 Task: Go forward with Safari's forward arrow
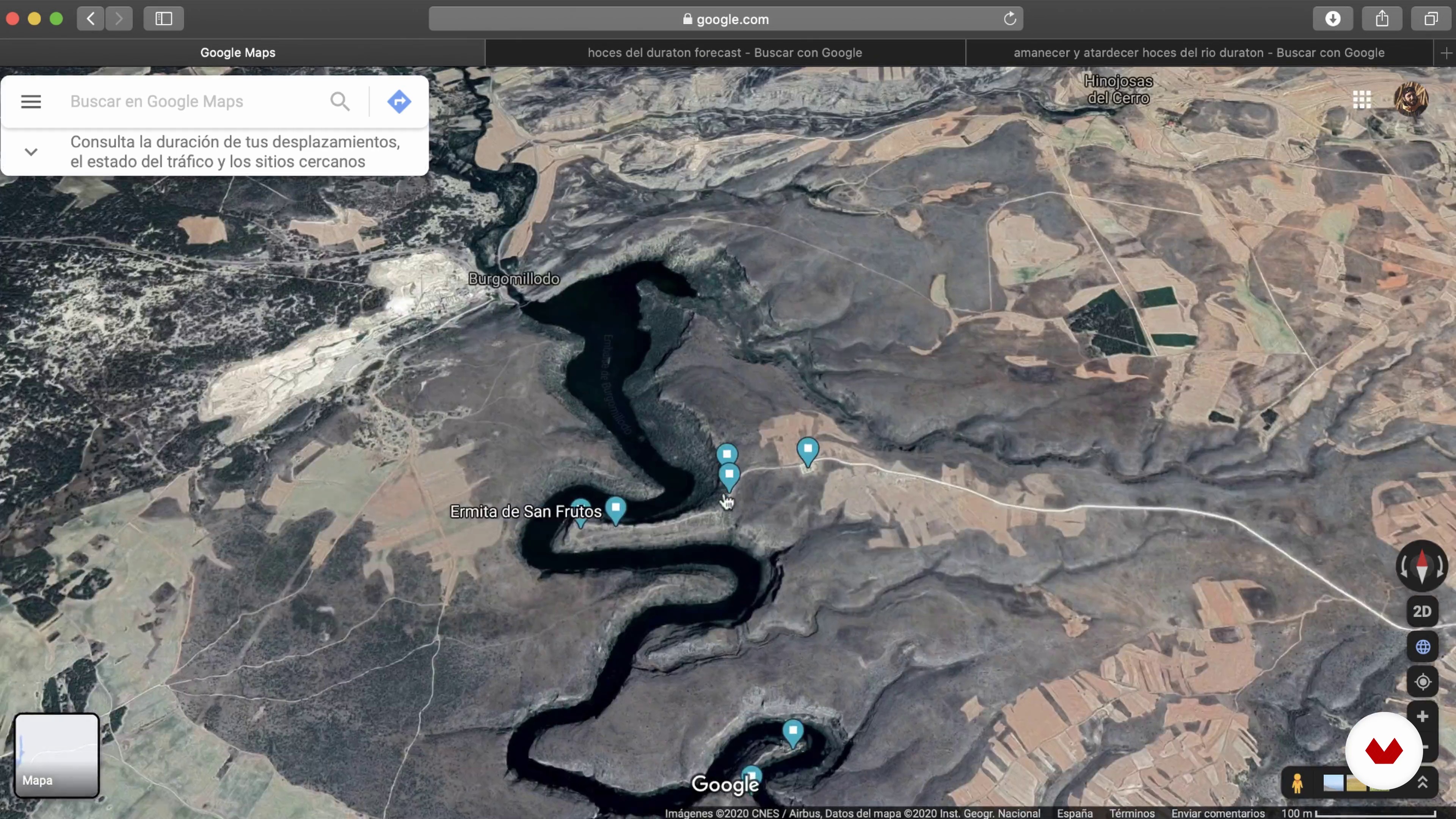(119, 19)
